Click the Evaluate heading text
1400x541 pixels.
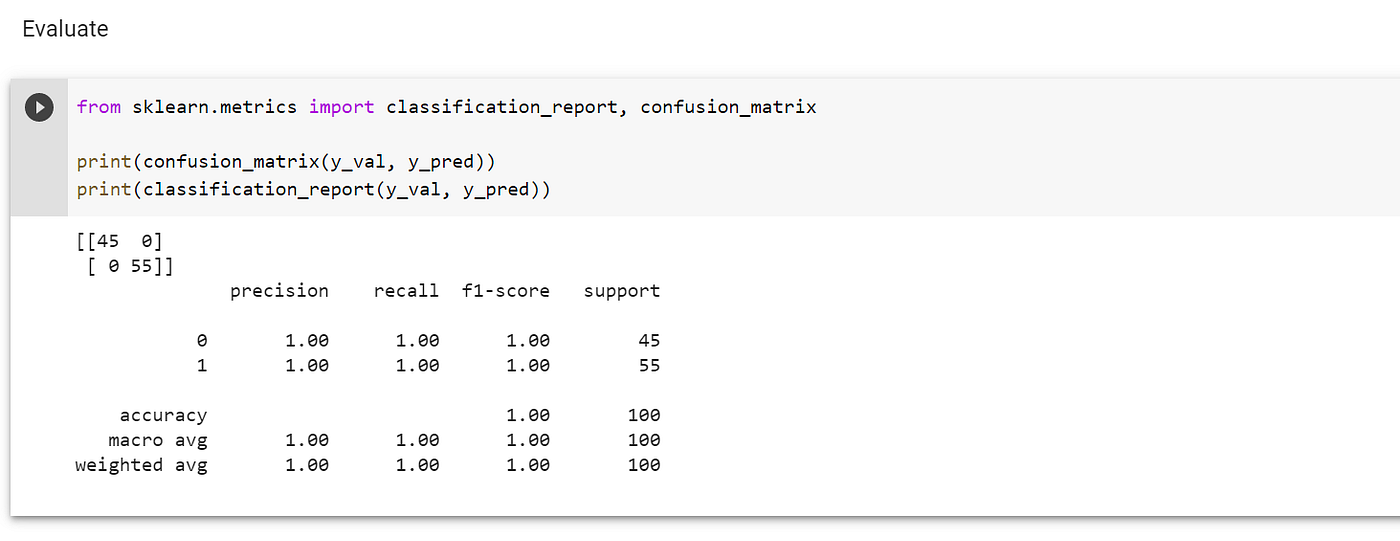[65, 29]
